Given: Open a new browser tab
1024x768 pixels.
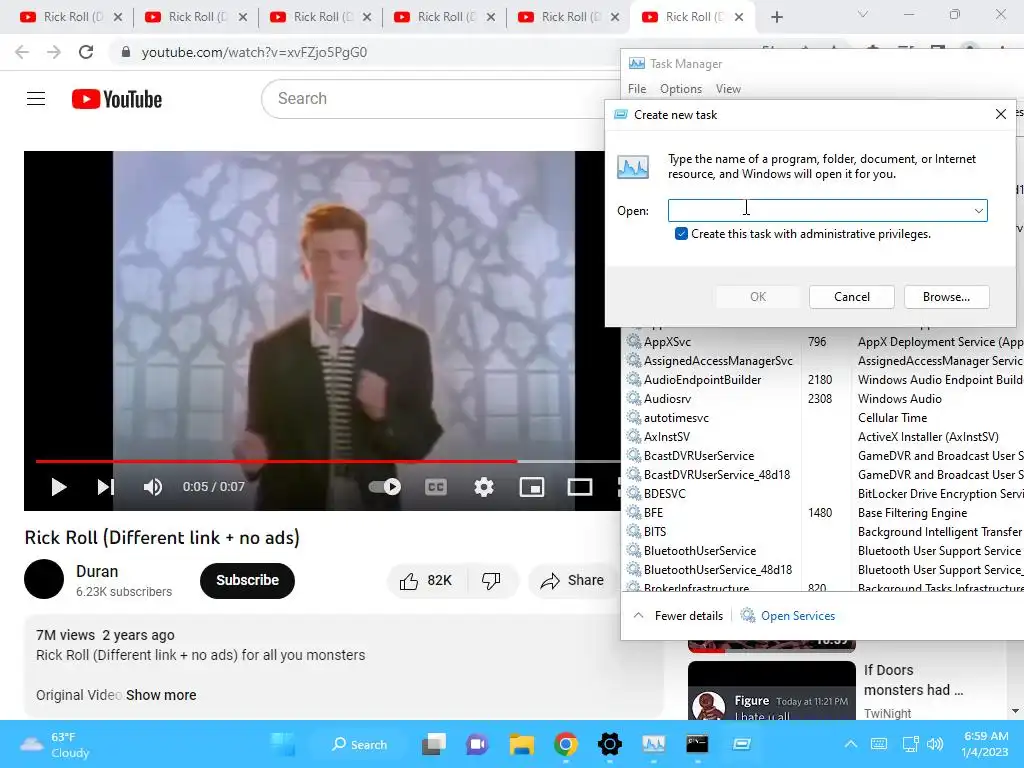Looking at the screenshot, I should pyautogui.click(x=776, y=18).
